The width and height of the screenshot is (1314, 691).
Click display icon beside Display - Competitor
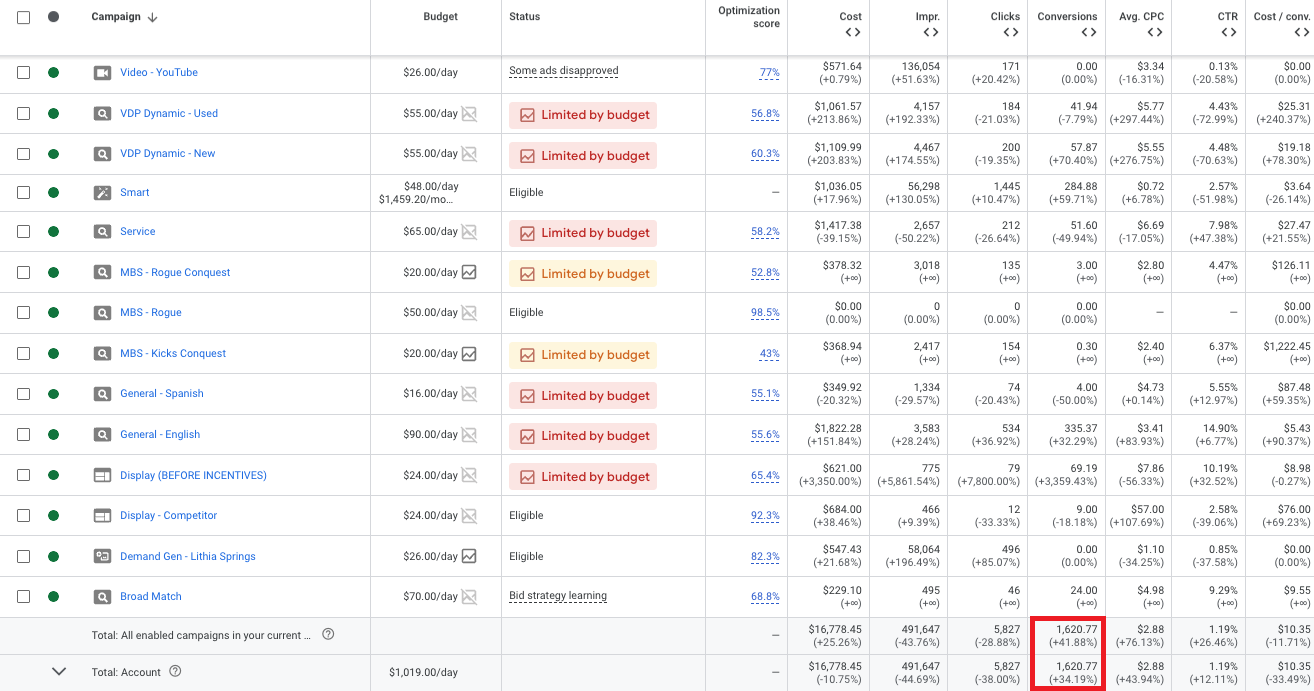click(102, 515)
